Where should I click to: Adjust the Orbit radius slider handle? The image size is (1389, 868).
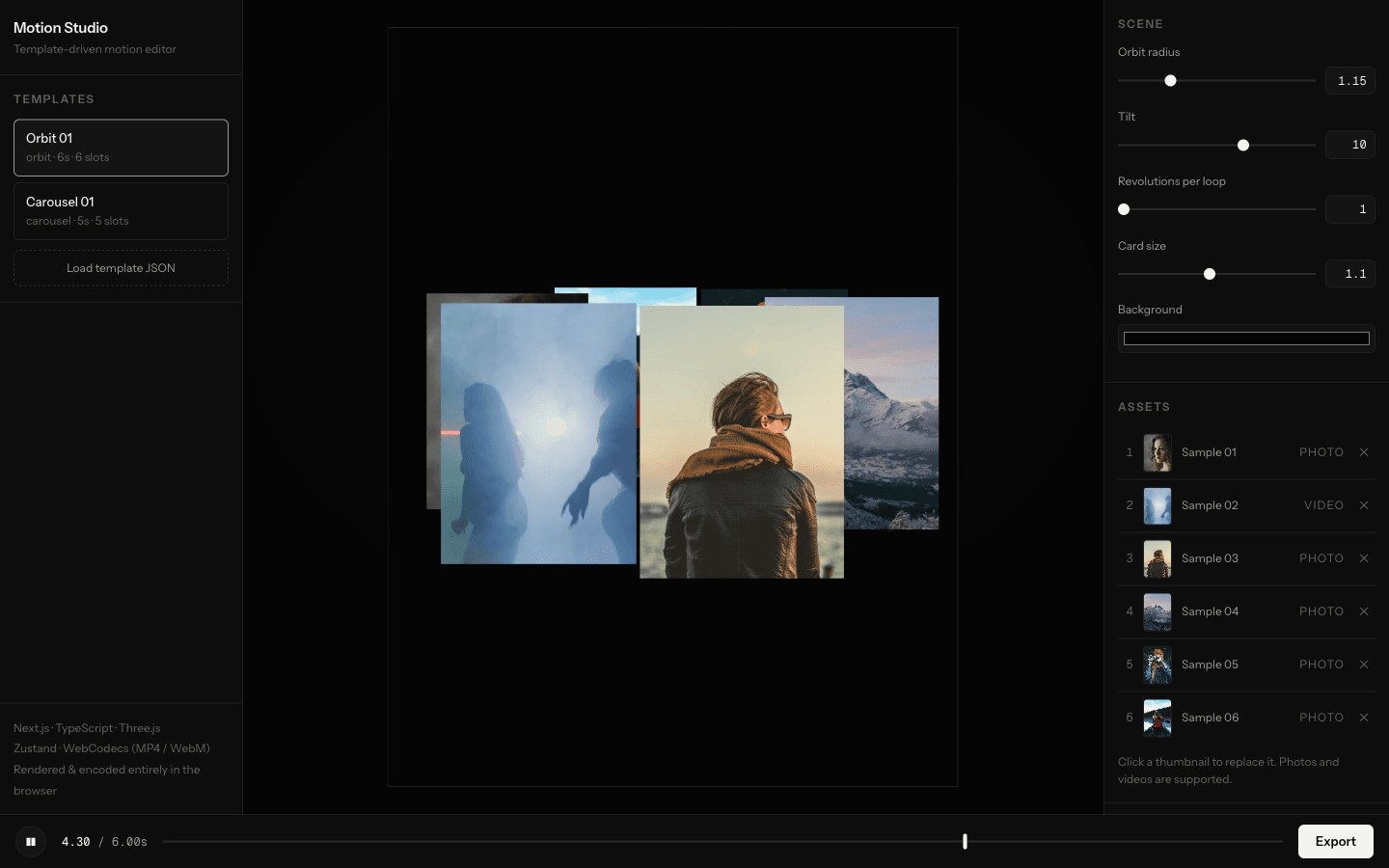pyautogui.click(x=1170, y=81)
